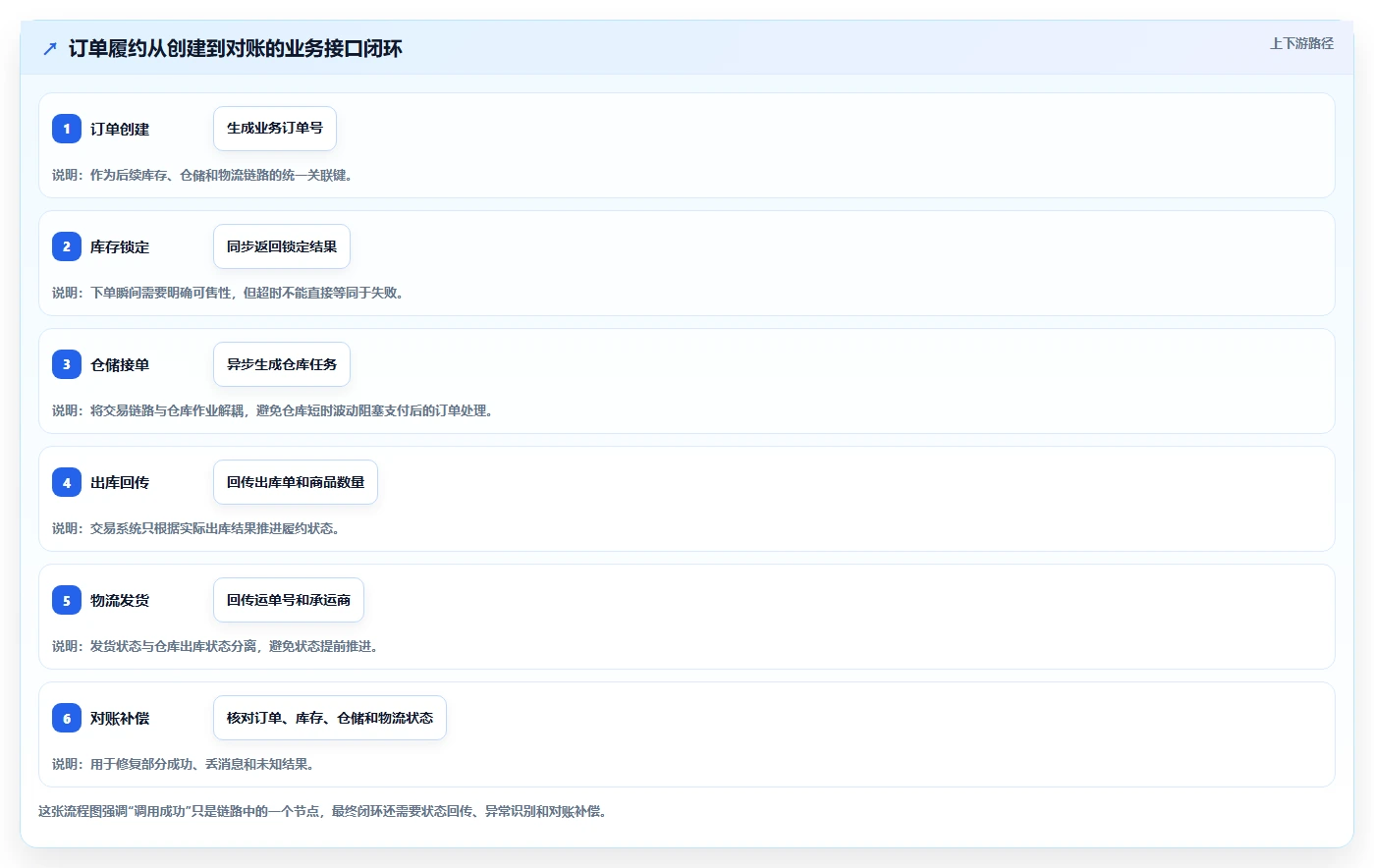This screenshot has height=868, width=1374.
Task: Click the 物流发货 step name
Action: pyautogui.click(x=120, y=600)
